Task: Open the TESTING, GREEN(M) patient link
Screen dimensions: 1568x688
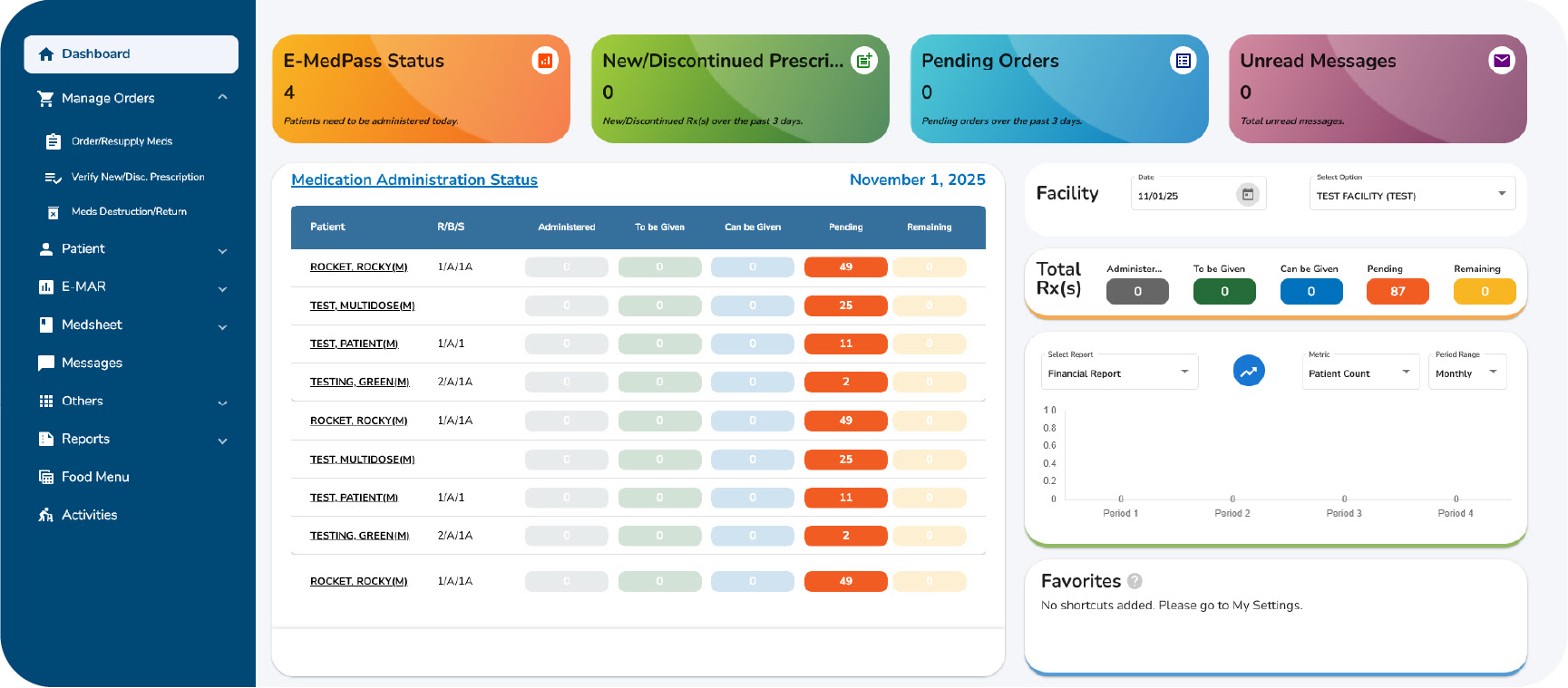Action: [x=359, y=382]
